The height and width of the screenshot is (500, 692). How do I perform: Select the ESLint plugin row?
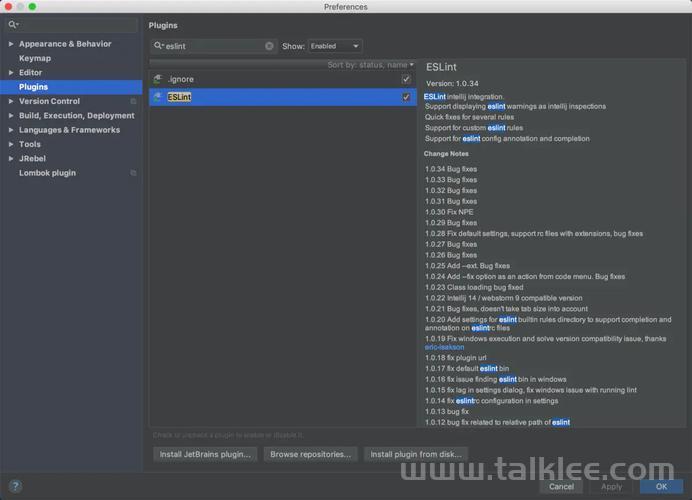point(283,97)
